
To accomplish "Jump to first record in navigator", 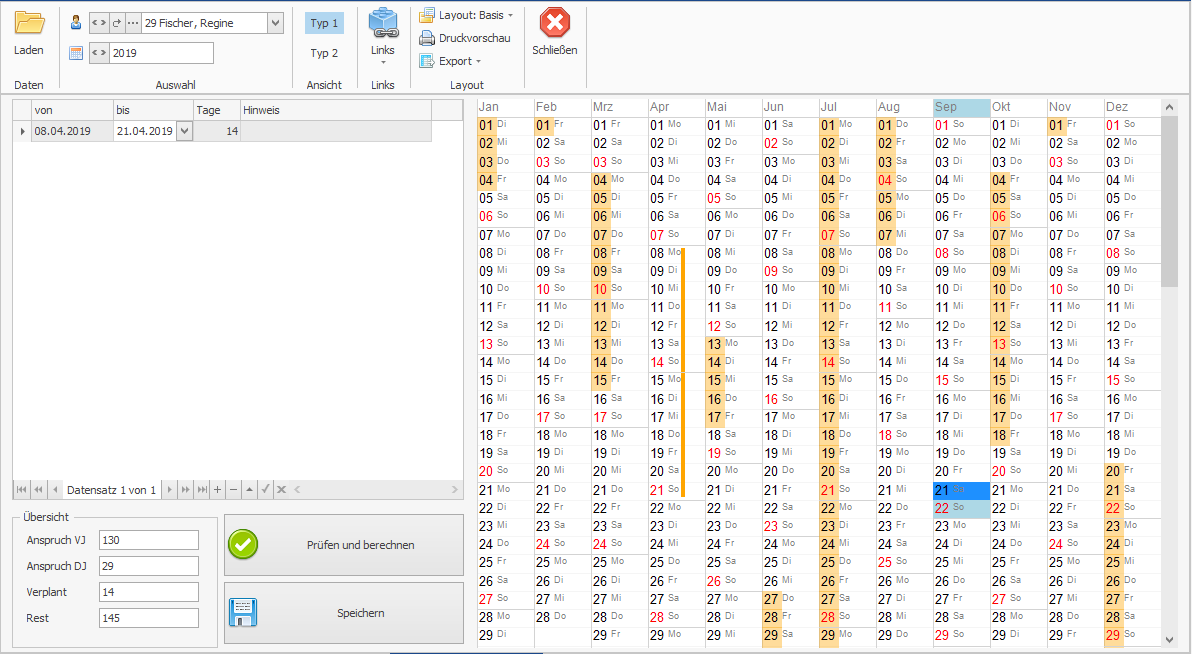I will [x=22, y=490].
